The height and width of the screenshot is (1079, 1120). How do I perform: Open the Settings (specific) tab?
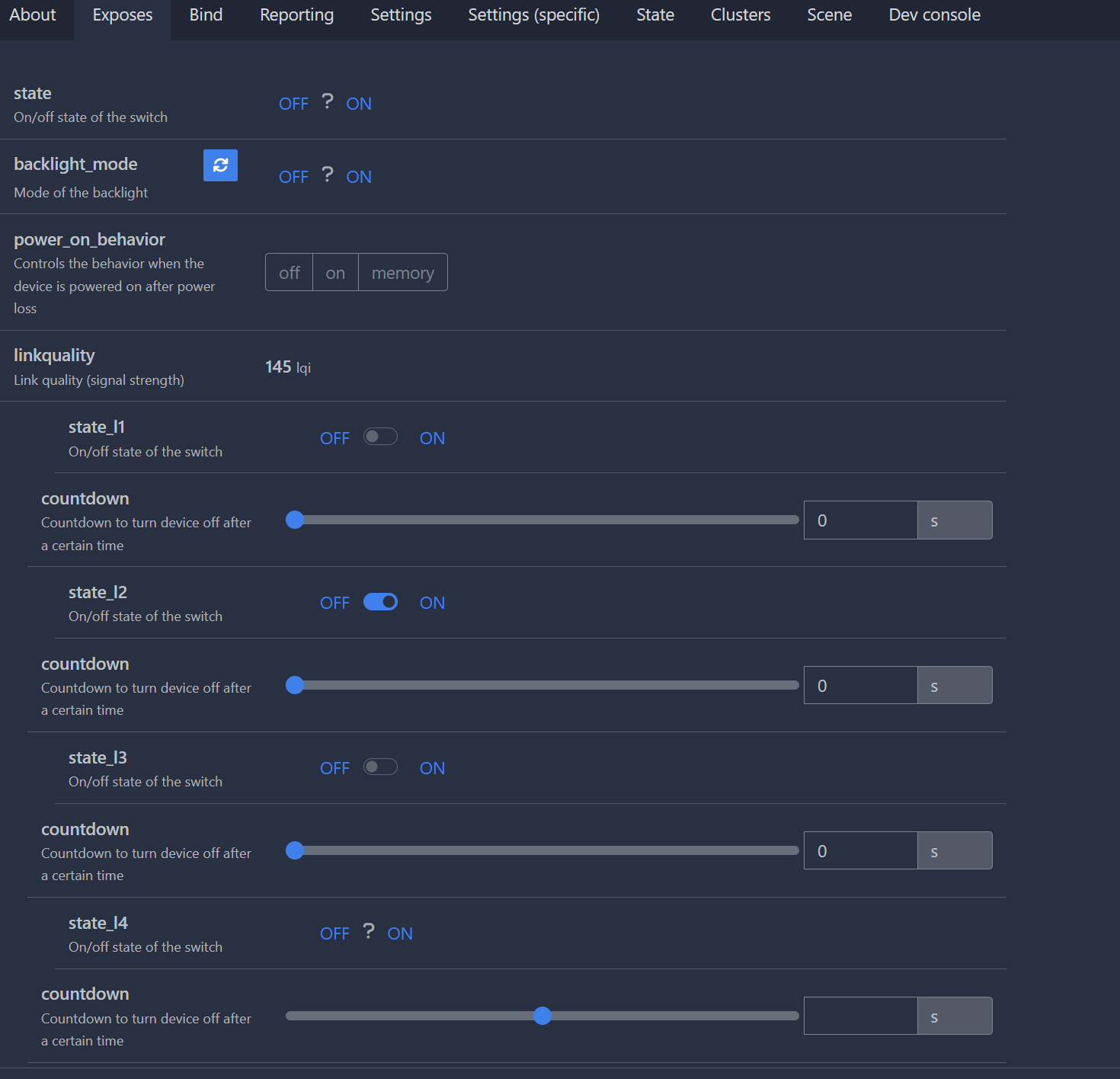point(533,14)
